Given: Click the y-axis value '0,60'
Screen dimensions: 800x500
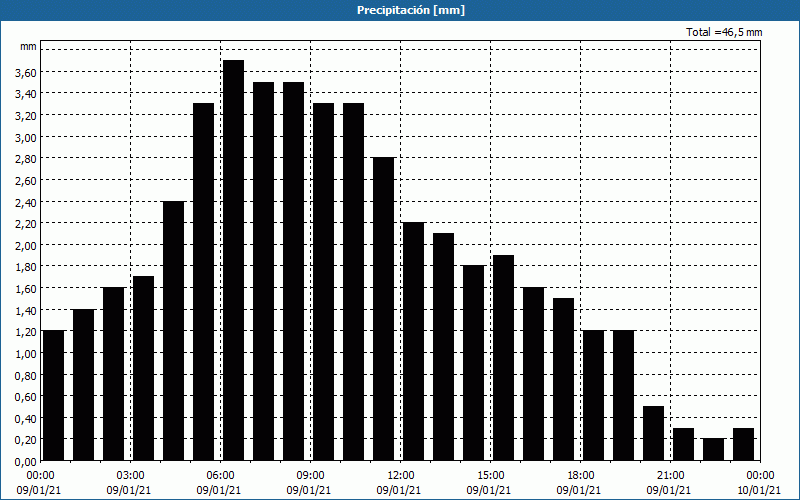Looking at the screenshot, I should (26, 397).
